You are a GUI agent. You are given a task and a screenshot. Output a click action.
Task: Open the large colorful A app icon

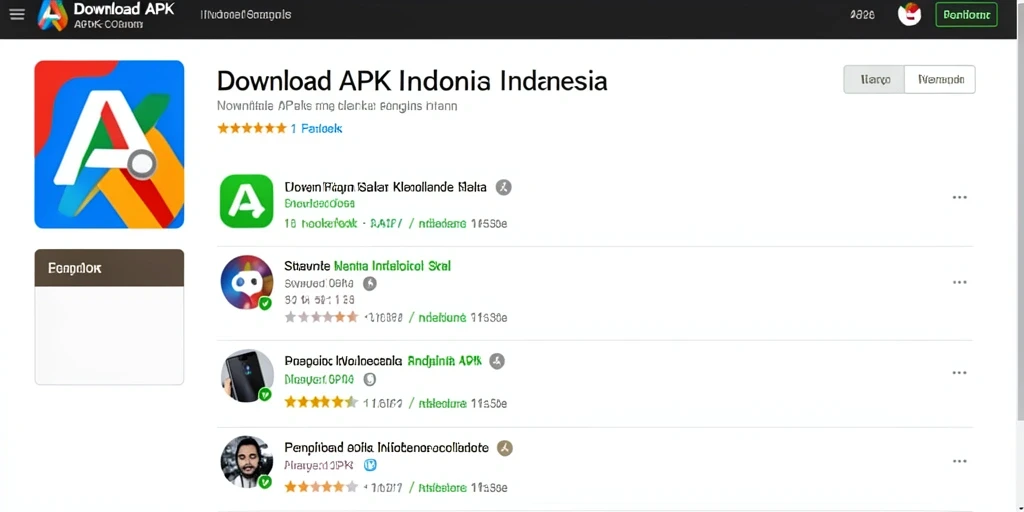(109, 144)
